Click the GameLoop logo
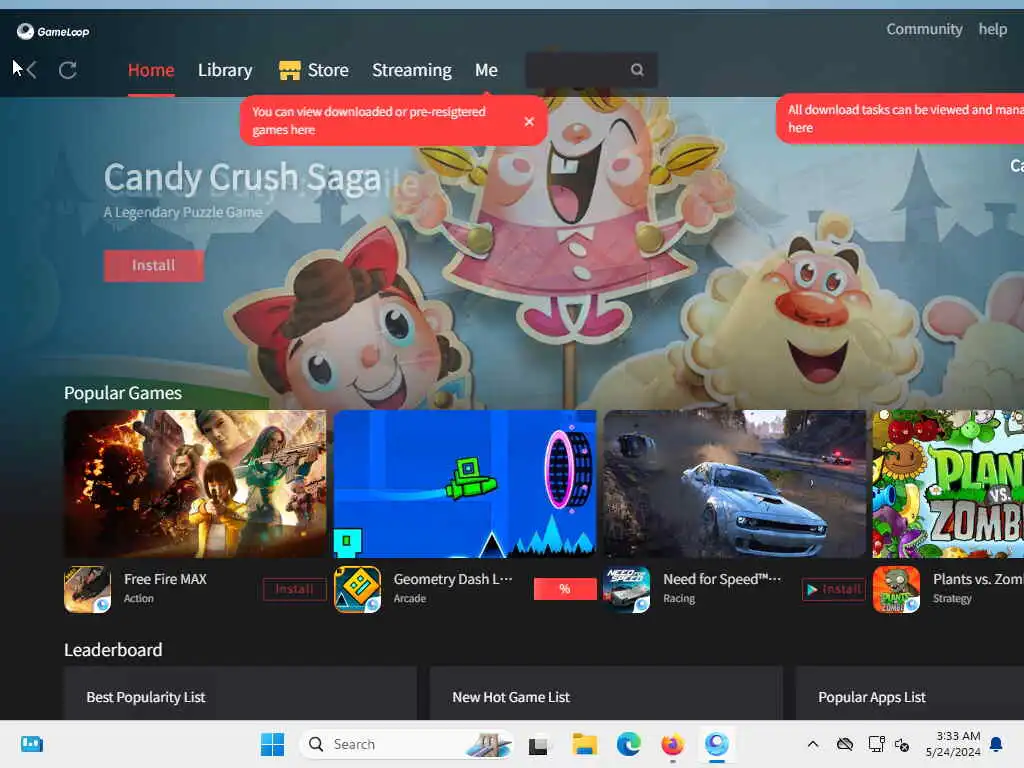1024x768 pixels. (x=53, y=31)
